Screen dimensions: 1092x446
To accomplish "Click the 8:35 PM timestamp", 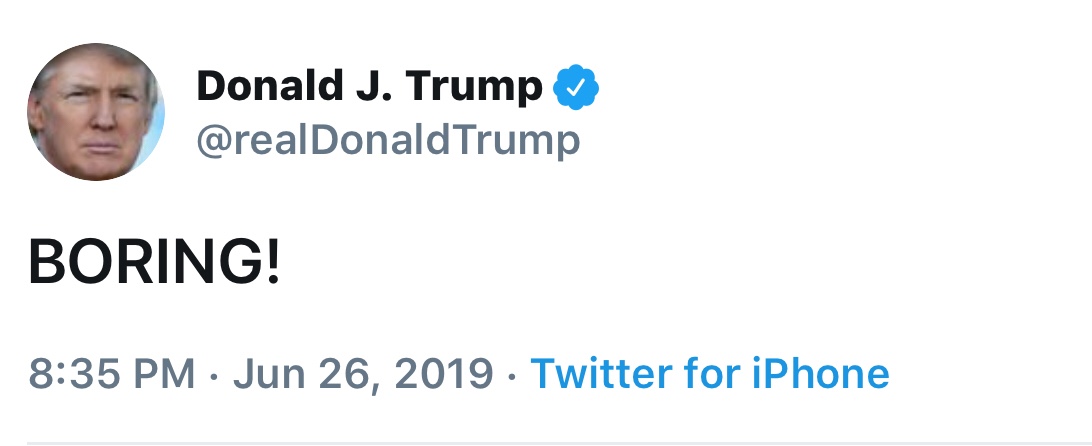I will coord(111,374).
